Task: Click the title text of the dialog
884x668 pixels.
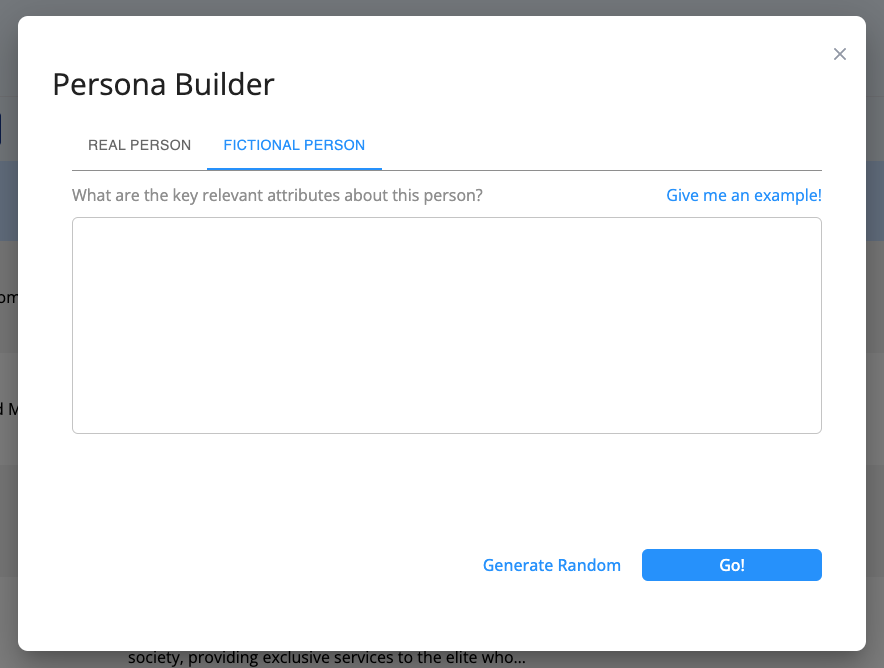Action: click(163, 84)
